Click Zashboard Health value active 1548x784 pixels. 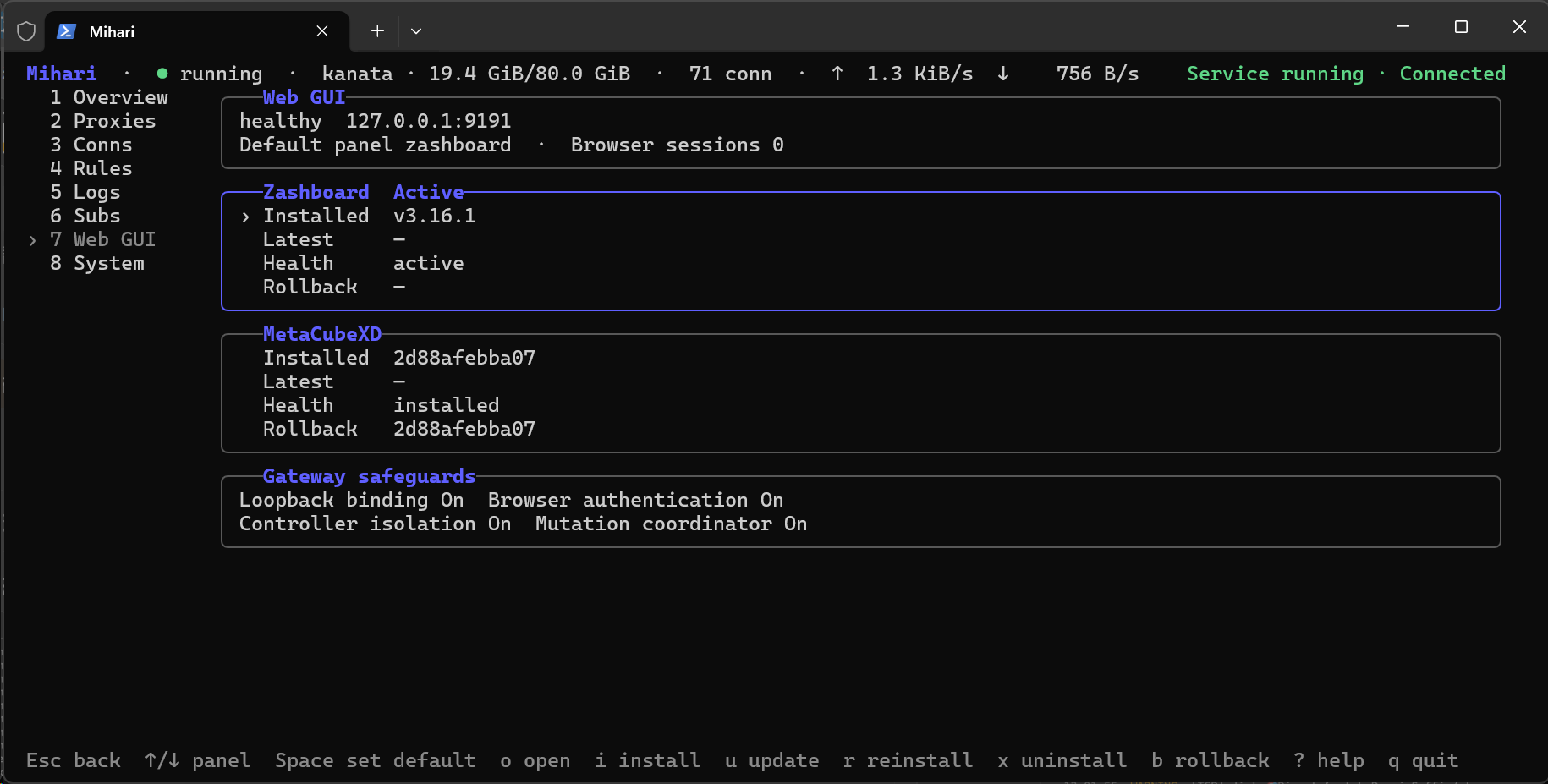429,263
